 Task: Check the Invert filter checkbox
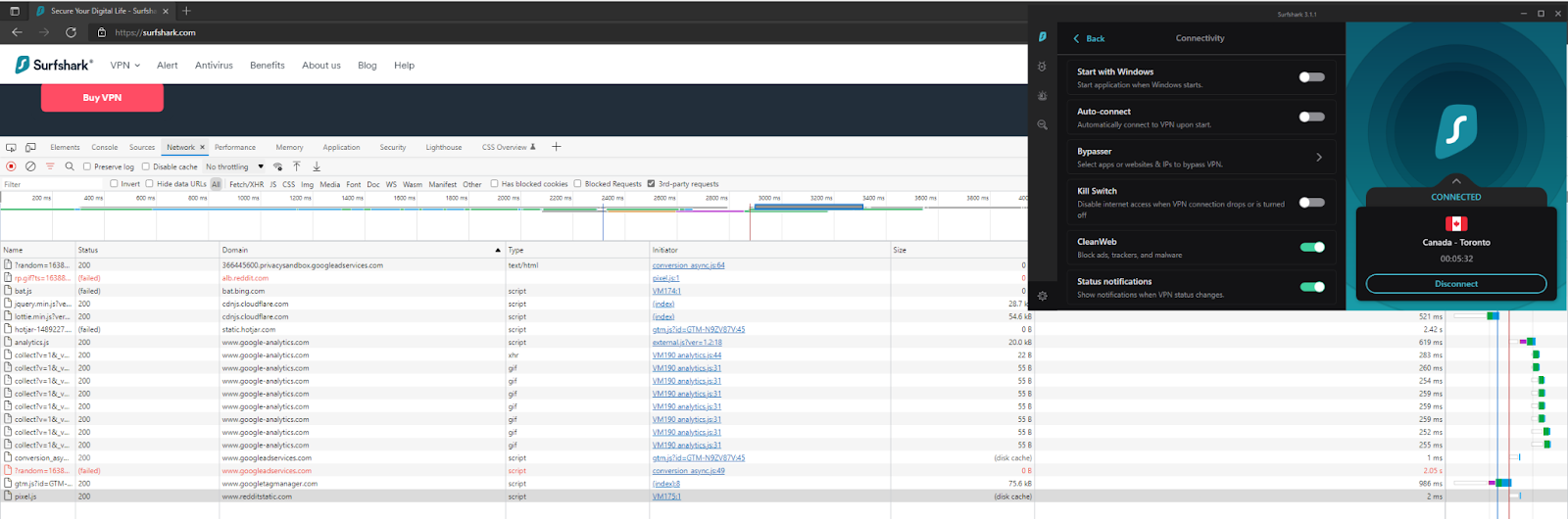click(114, 183)
